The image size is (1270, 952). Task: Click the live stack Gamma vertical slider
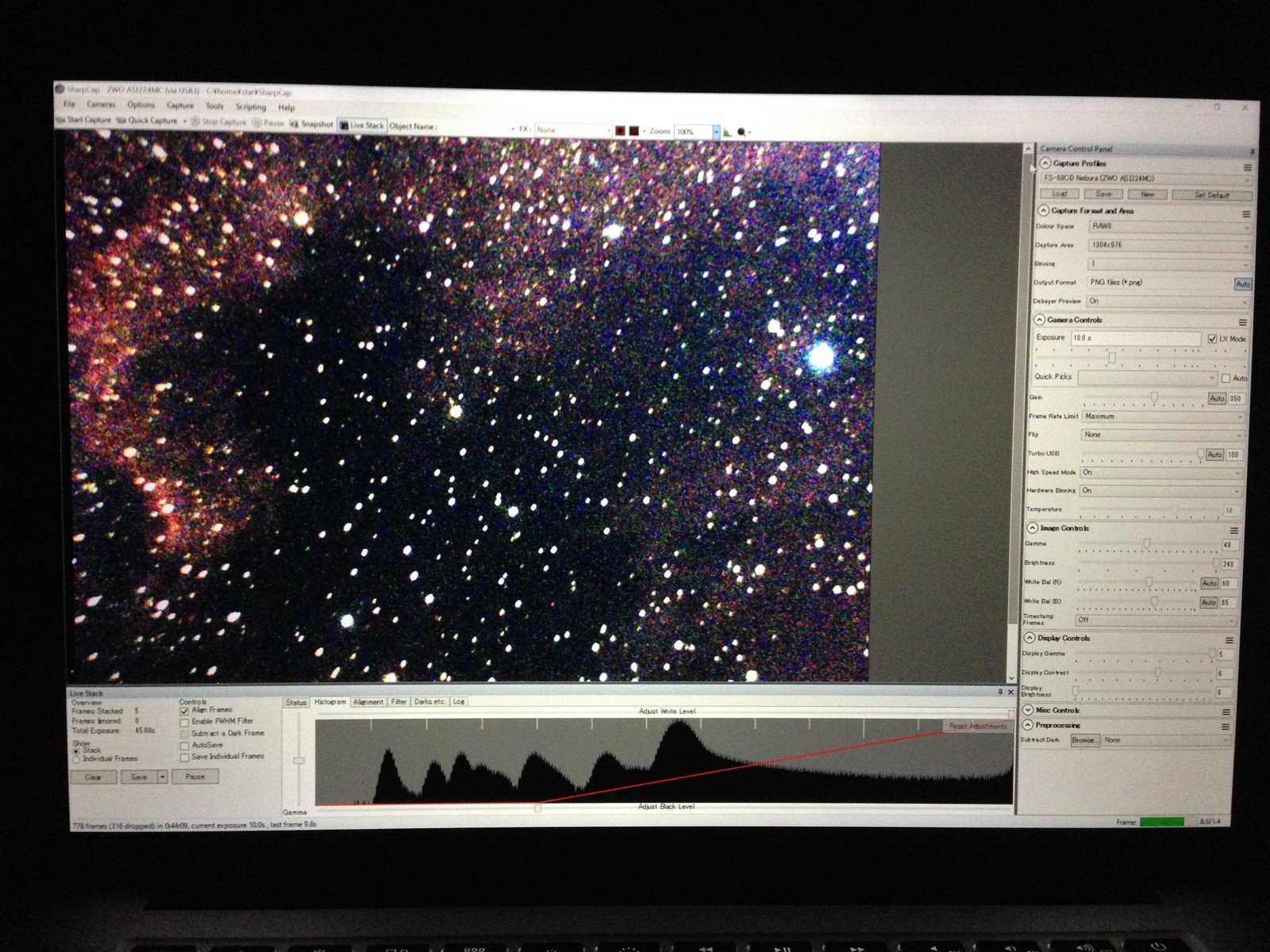pos(298,760)
